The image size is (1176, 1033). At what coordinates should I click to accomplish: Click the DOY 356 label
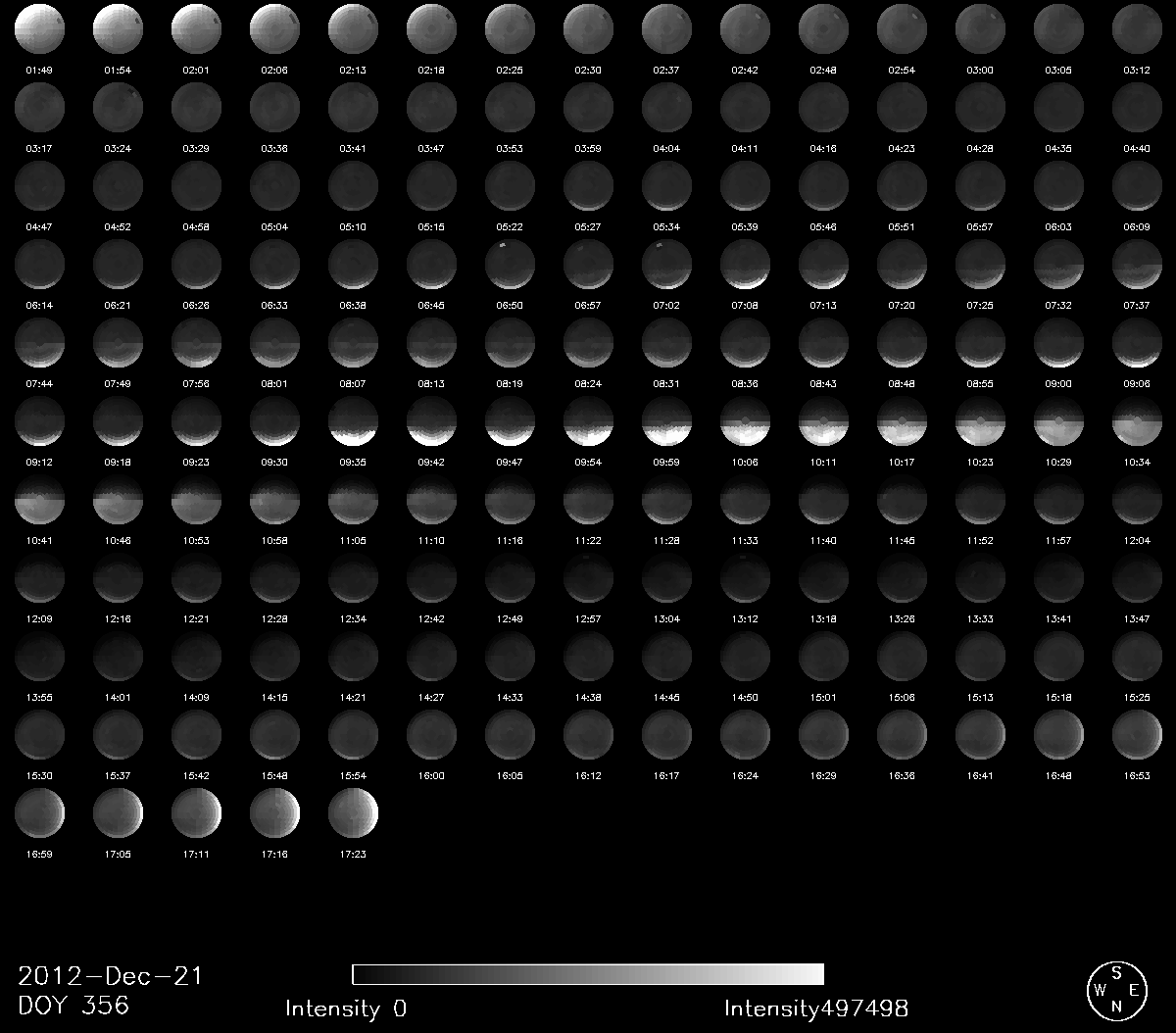tap(73, 1006)
